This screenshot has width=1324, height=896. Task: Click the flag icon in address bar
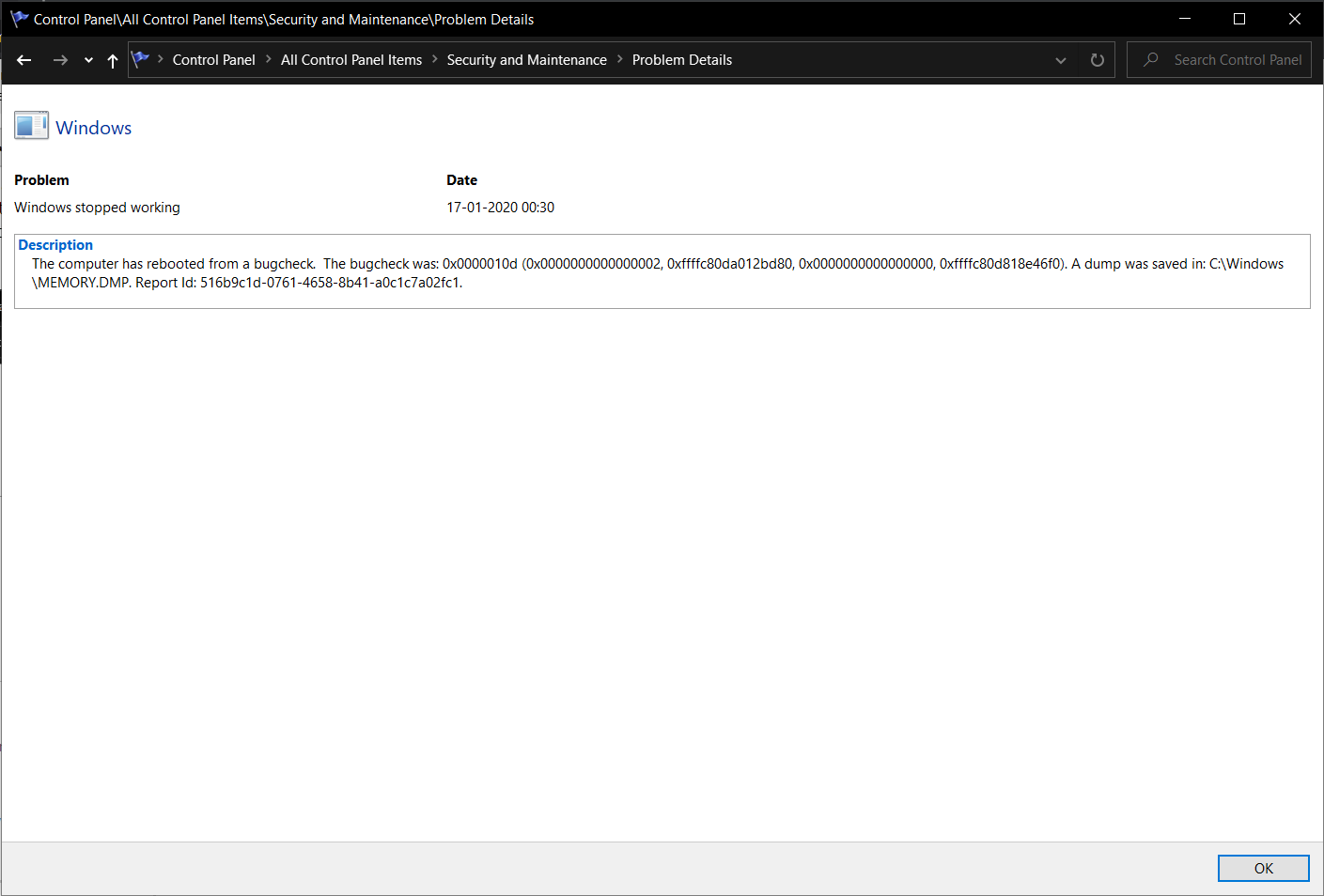click(141, 59)
